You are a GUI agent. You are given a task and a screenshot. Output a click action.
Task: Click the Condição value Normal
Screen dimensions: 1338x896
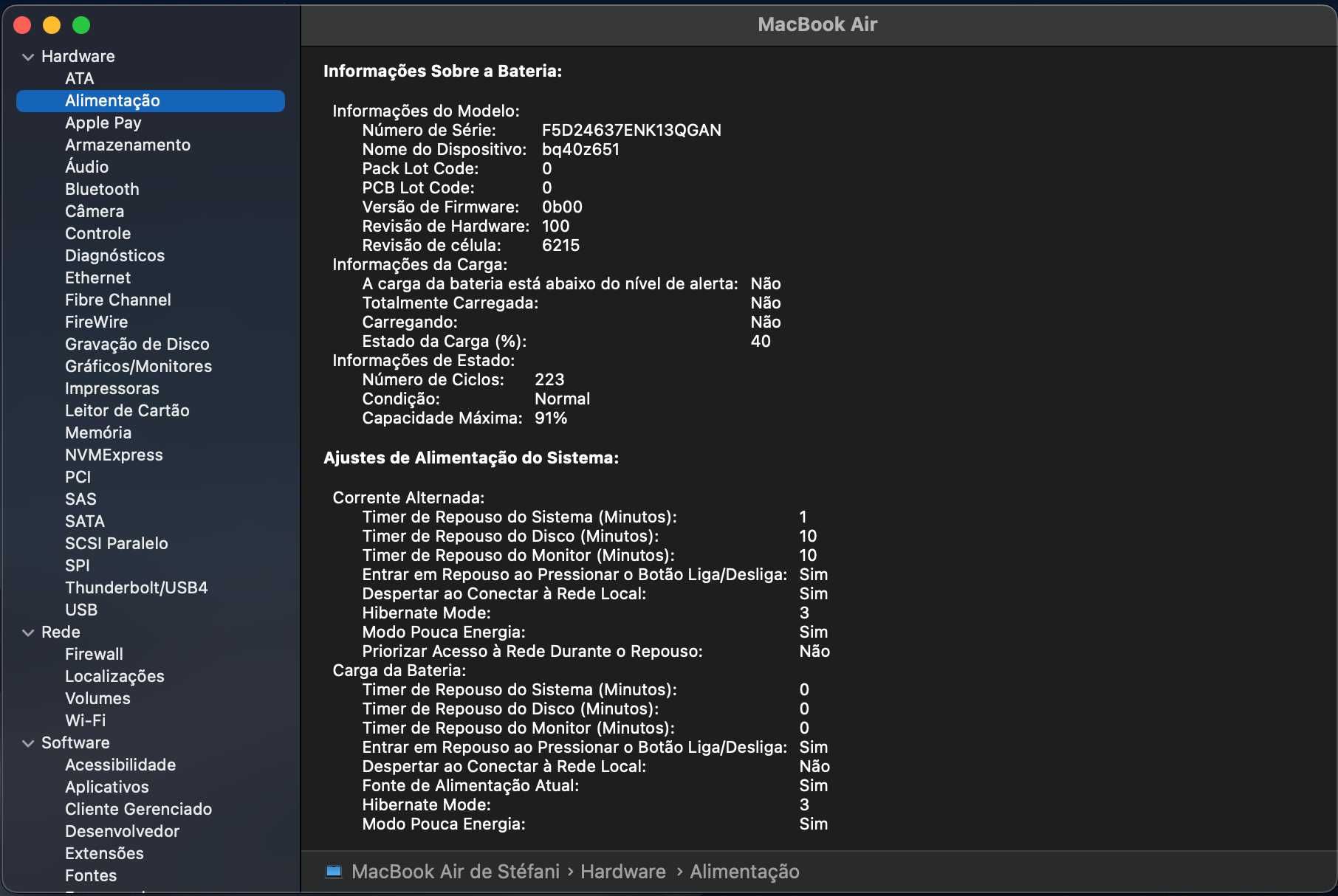pyautogui.click(x=562, y=399)
